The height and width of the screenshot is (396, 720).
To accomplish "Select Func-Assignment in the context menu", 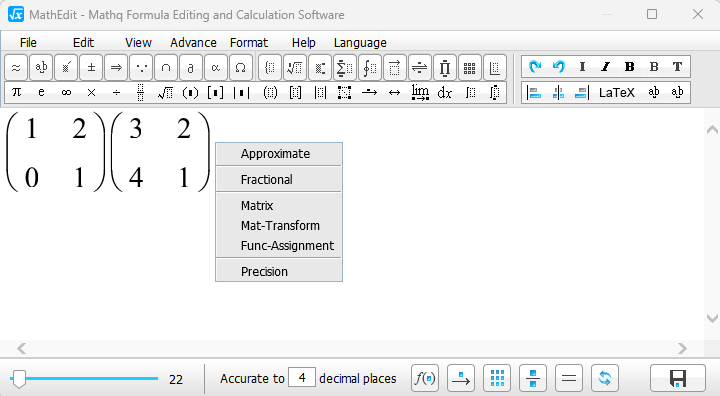I will (x=279, y=246).
